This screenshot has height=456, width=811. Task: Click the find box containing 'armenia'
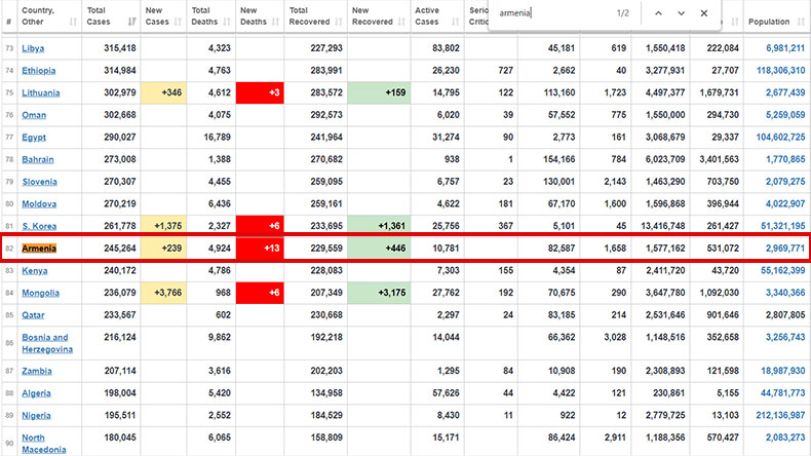click(553, 13)
